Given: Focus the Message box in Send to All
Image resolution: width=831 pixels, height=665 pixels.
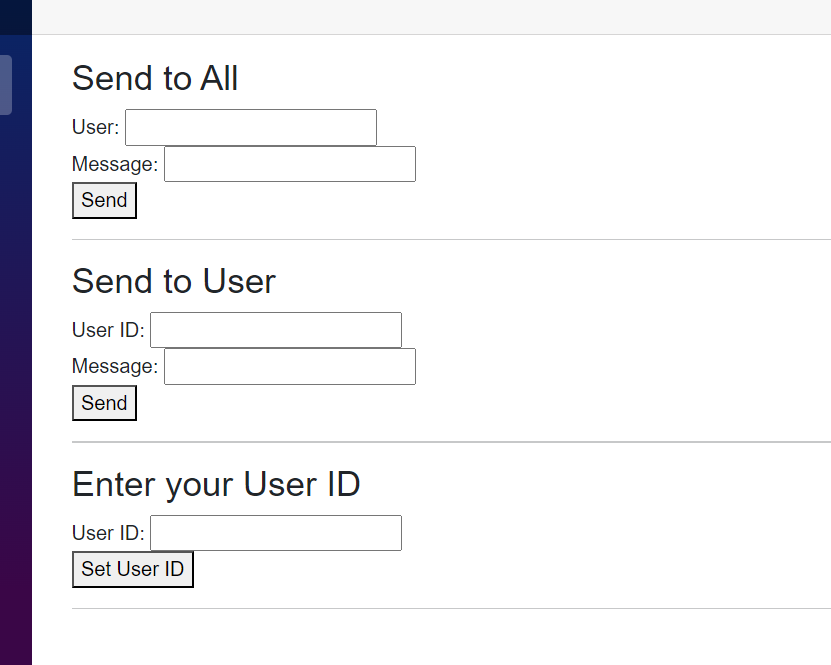Looking at the screenshot, I should (x=289, y=164).
